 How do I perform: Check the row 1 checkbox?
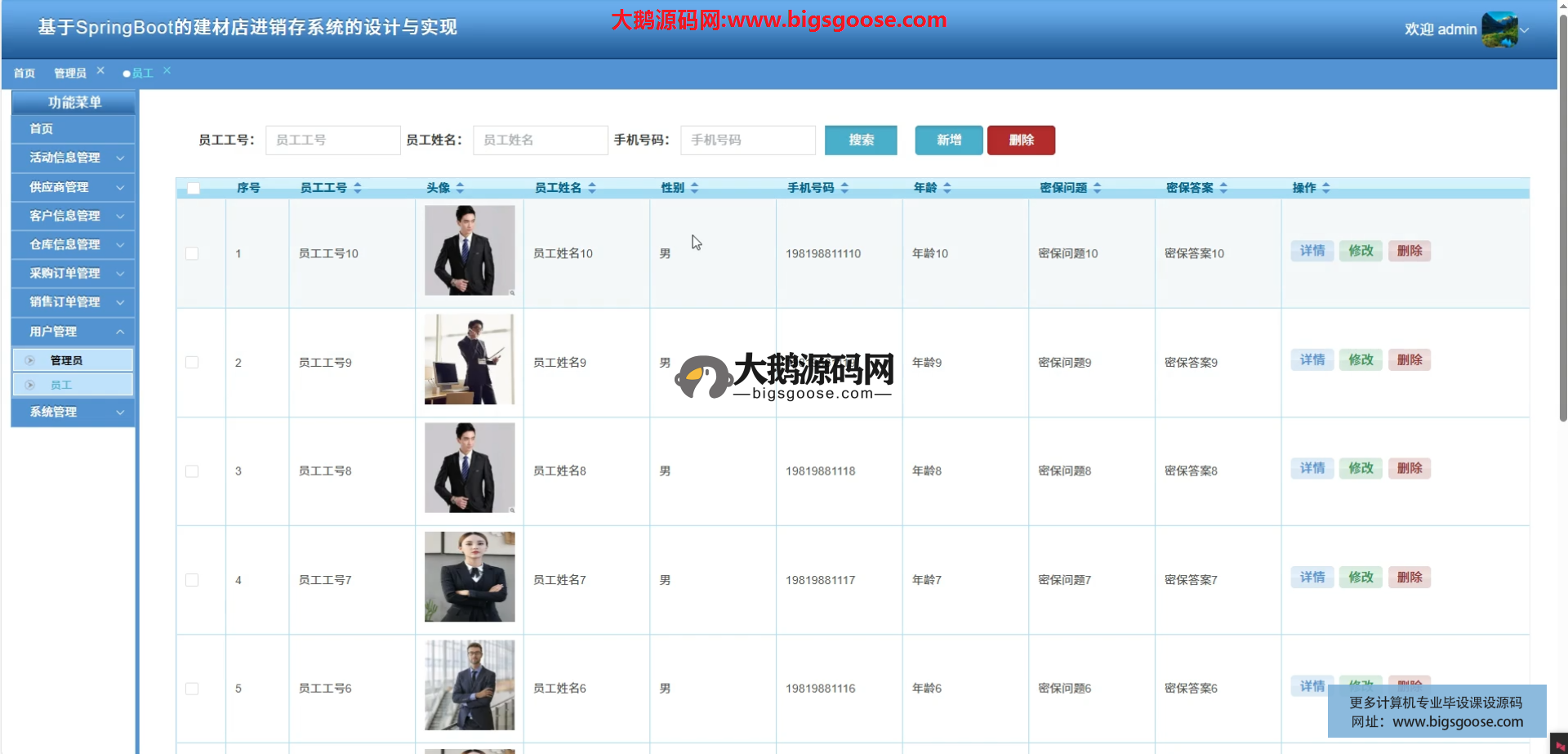[x=192, y=253]
